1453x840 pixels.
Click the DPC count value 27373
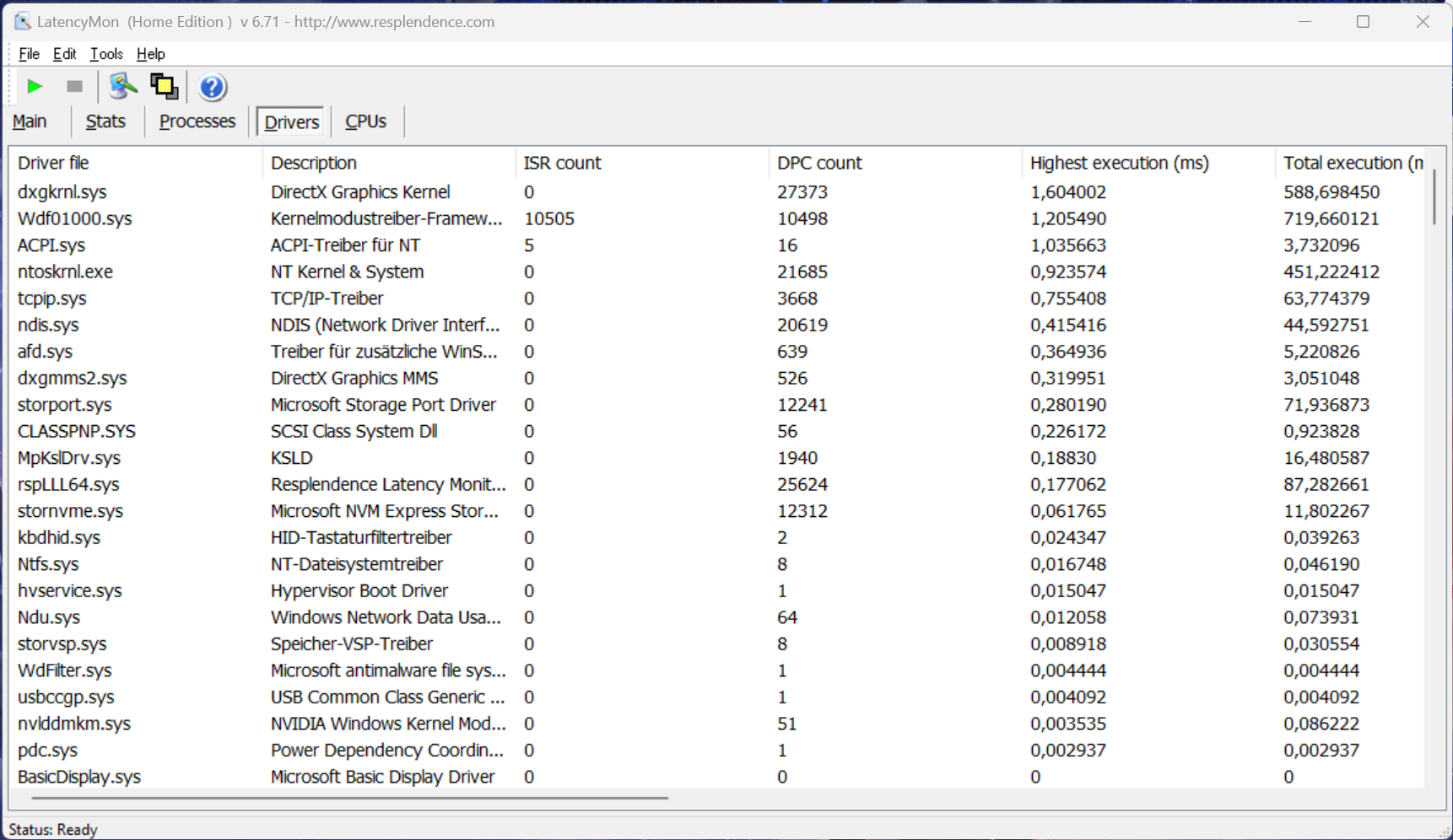click(x=802, y=192)
